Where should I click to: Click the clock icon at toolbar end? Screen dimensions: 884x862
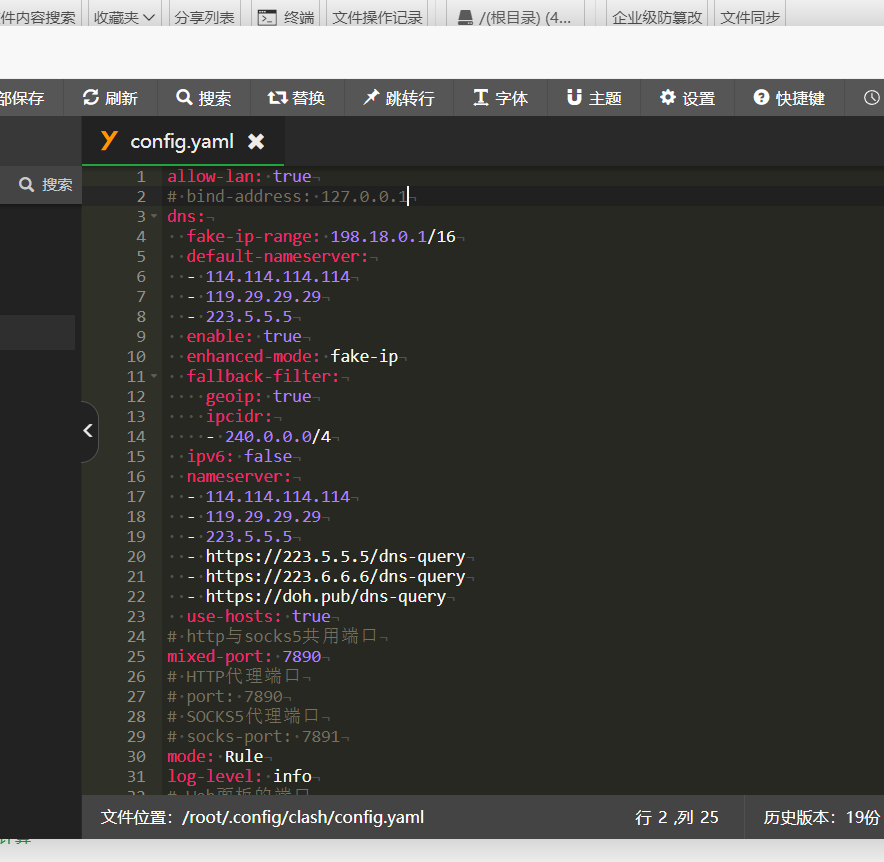pyautogui.click(x=872, y=98)
